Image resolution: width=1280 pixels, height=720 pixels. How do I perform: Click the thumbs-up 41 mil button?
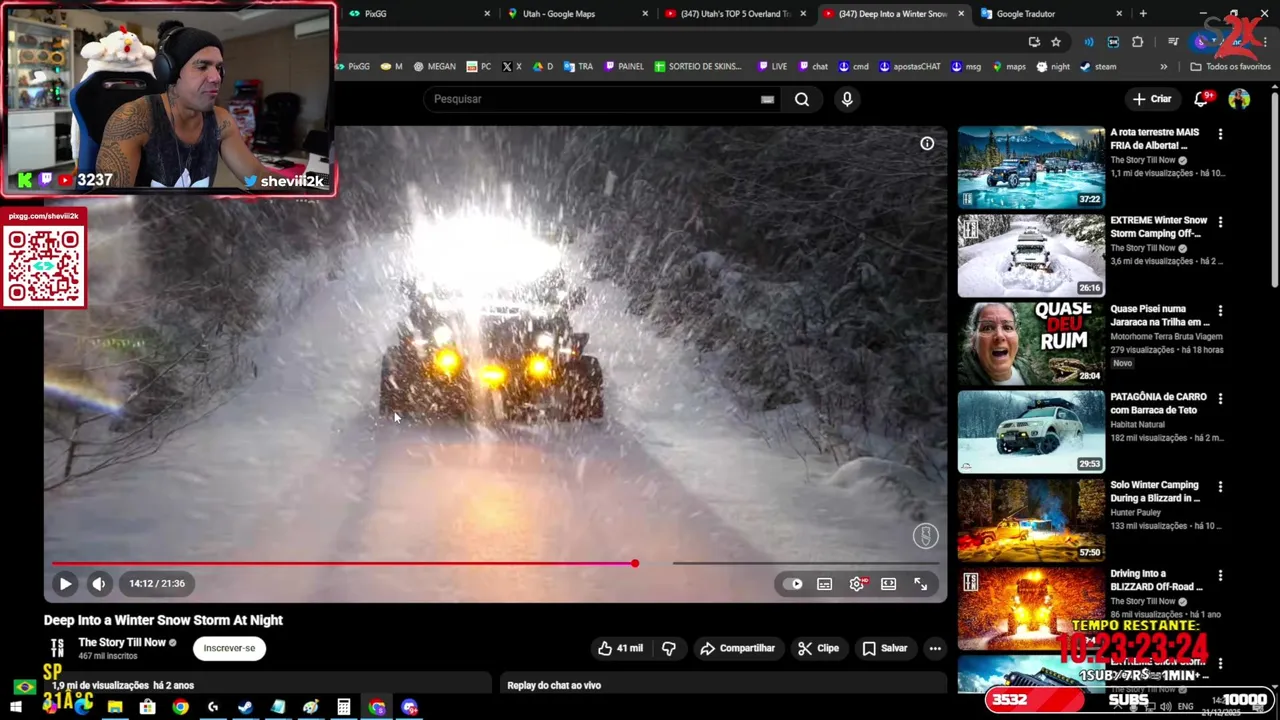(620, 648)
